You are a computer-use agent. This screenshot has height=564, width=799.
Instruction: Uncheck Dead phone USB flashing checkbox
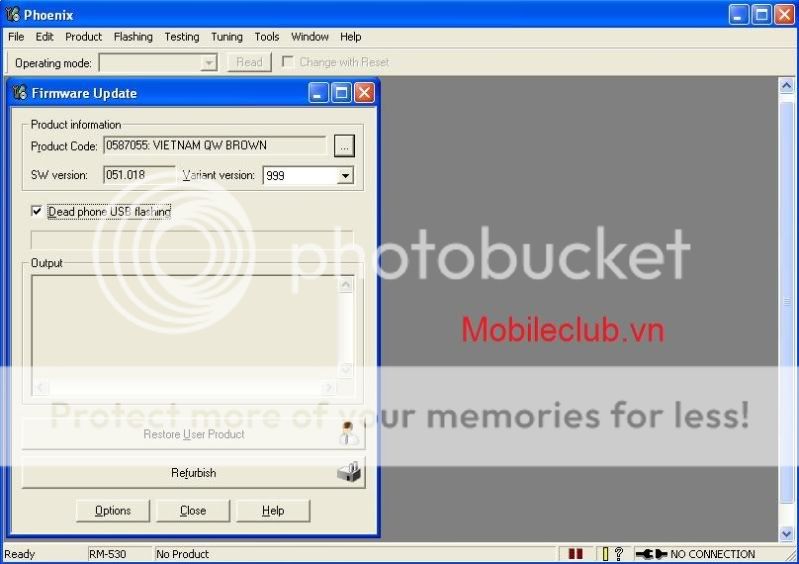(x=37, y=211)
